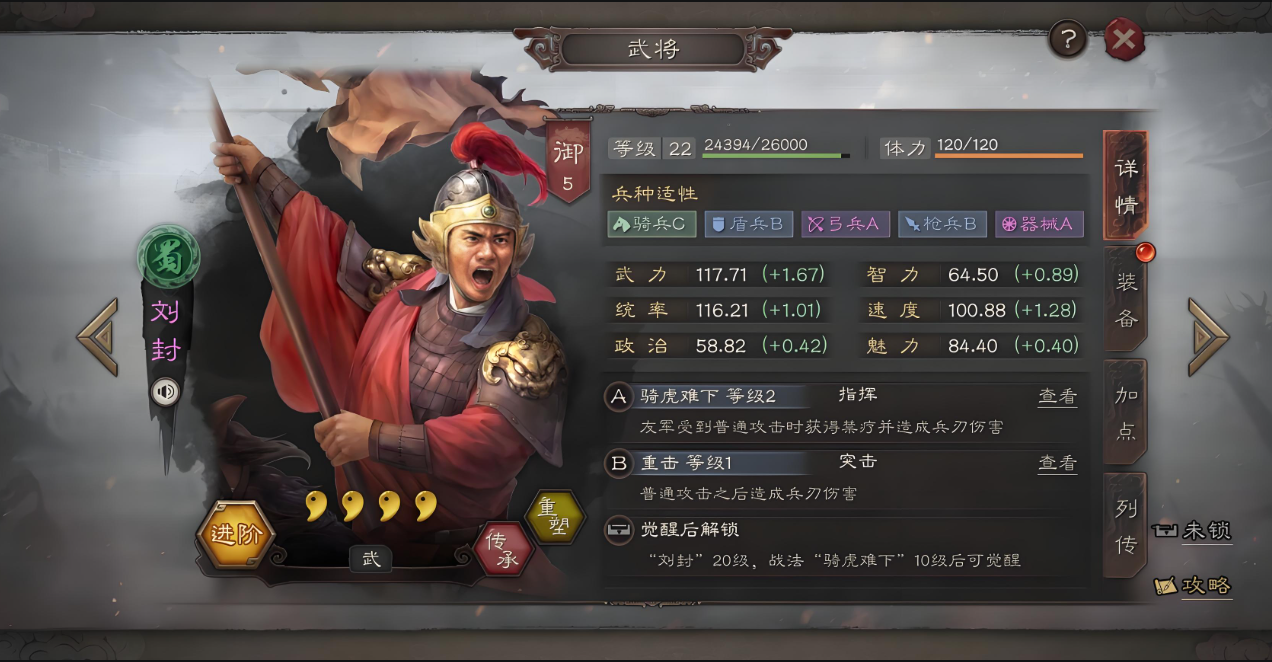The image size is (1272, 662).
Task: Select the 弓兵A troop type tag
Action: pos(845,224)
